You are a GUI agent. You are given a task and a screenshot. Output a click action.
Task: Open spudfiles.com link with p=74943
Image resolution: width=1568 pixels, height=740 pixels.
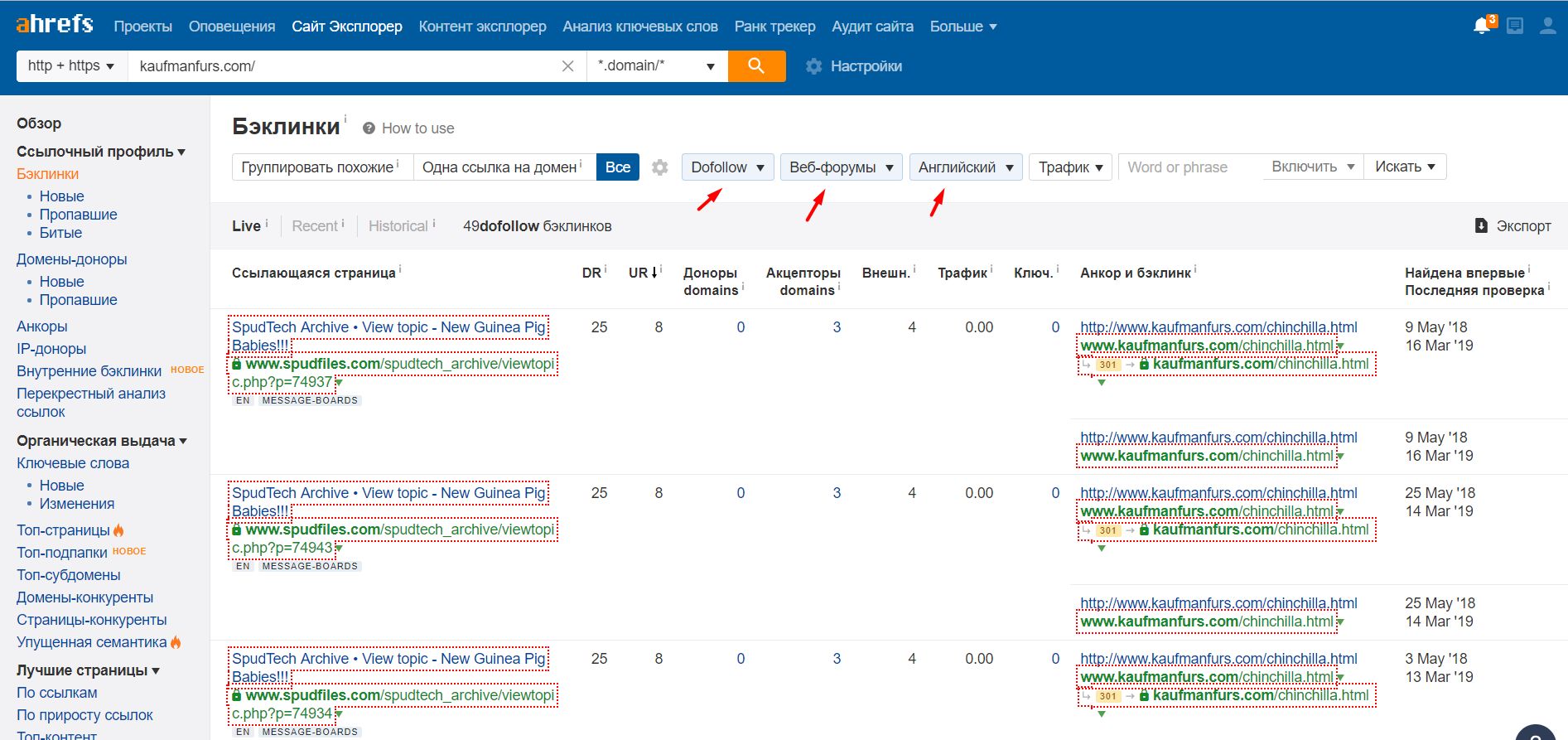(393, 539)
